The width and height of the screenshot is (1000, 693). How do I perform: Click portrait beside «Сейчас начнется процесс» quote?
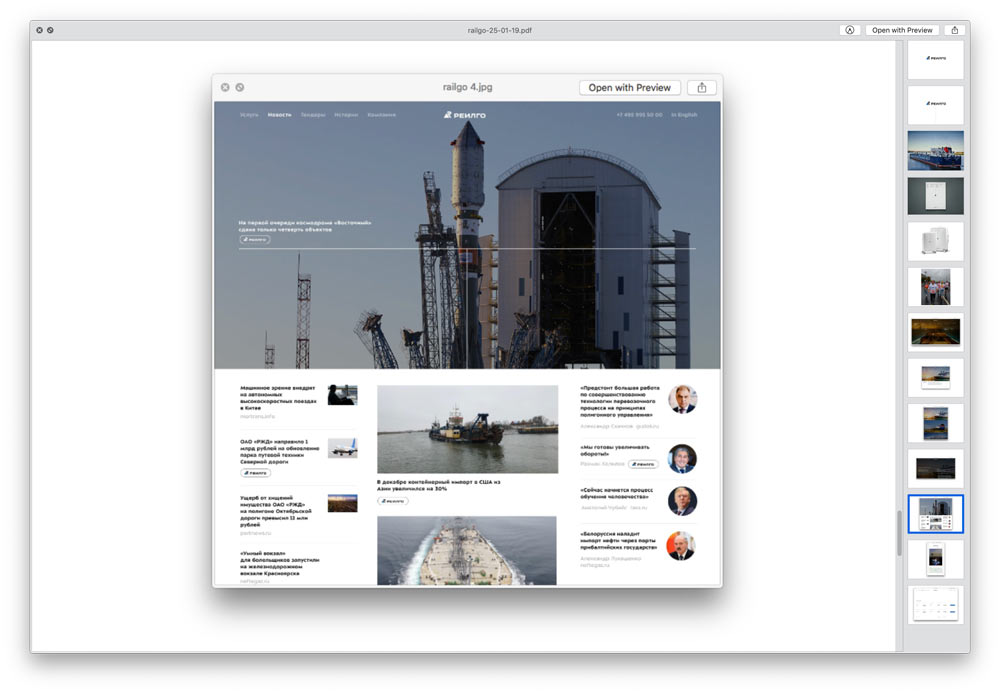coord(682,501)
